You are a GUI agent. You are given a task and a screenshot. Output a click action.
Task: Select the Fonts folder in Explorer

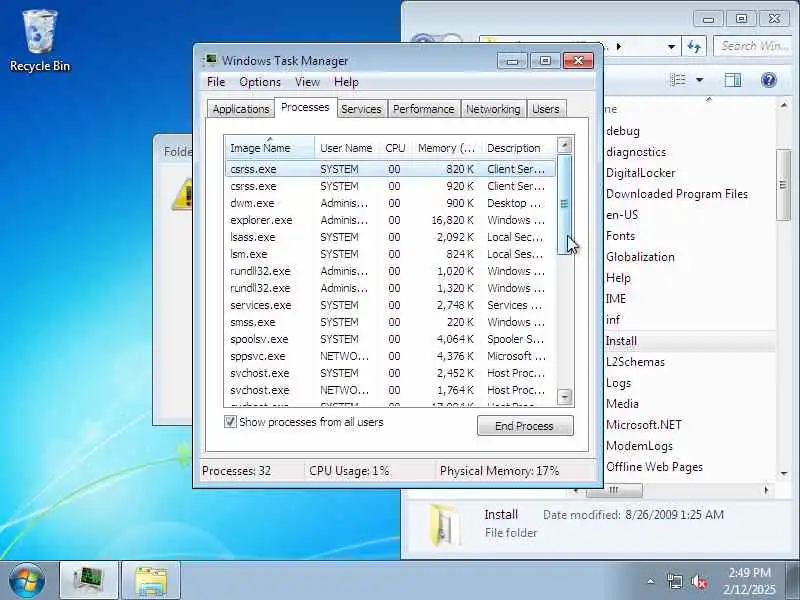pyautogui.click(x=620, y=236)
